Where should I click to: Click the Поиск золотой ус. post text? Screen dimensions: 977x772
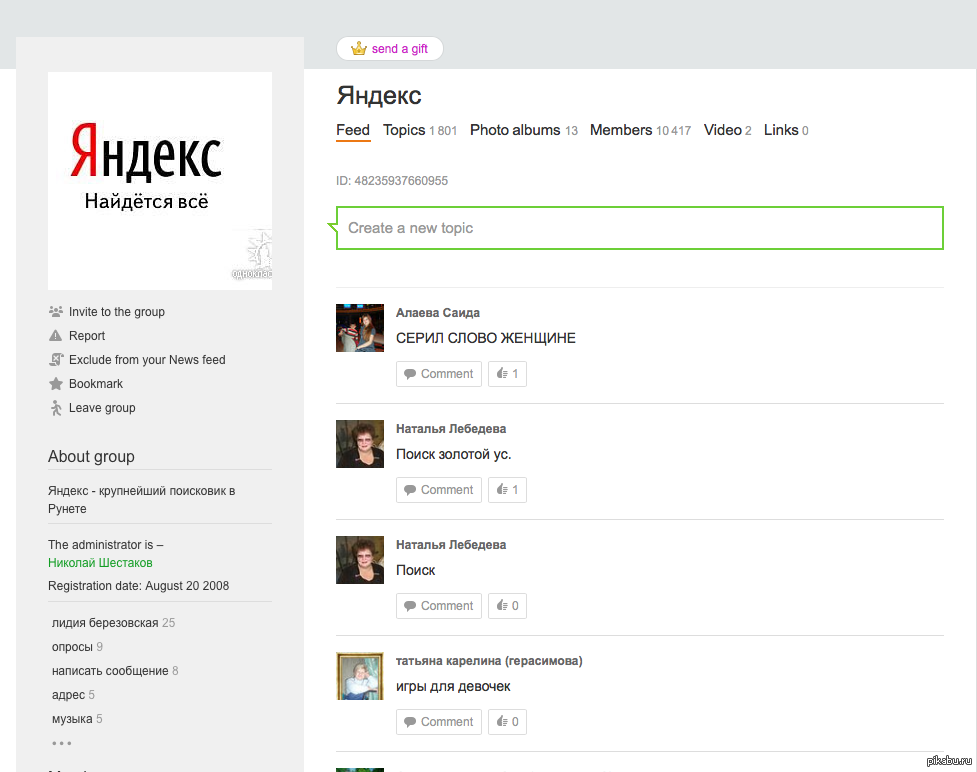pyautogui.click(x=454, y=454)
